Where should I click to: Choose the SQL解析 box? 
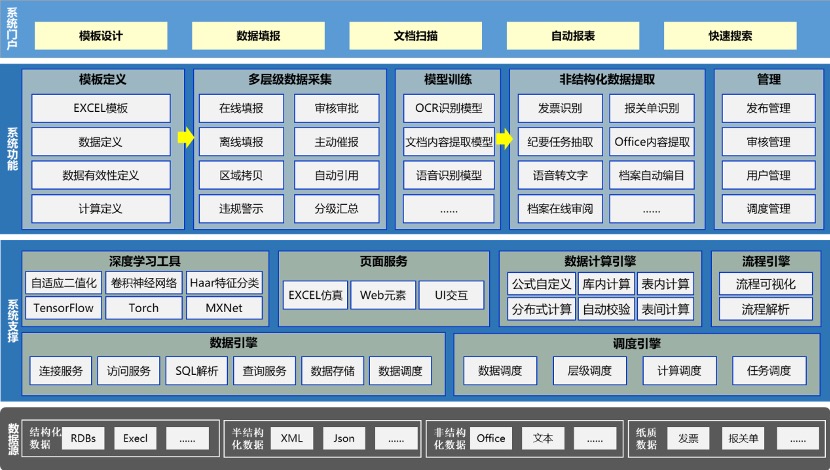[196, 370]
